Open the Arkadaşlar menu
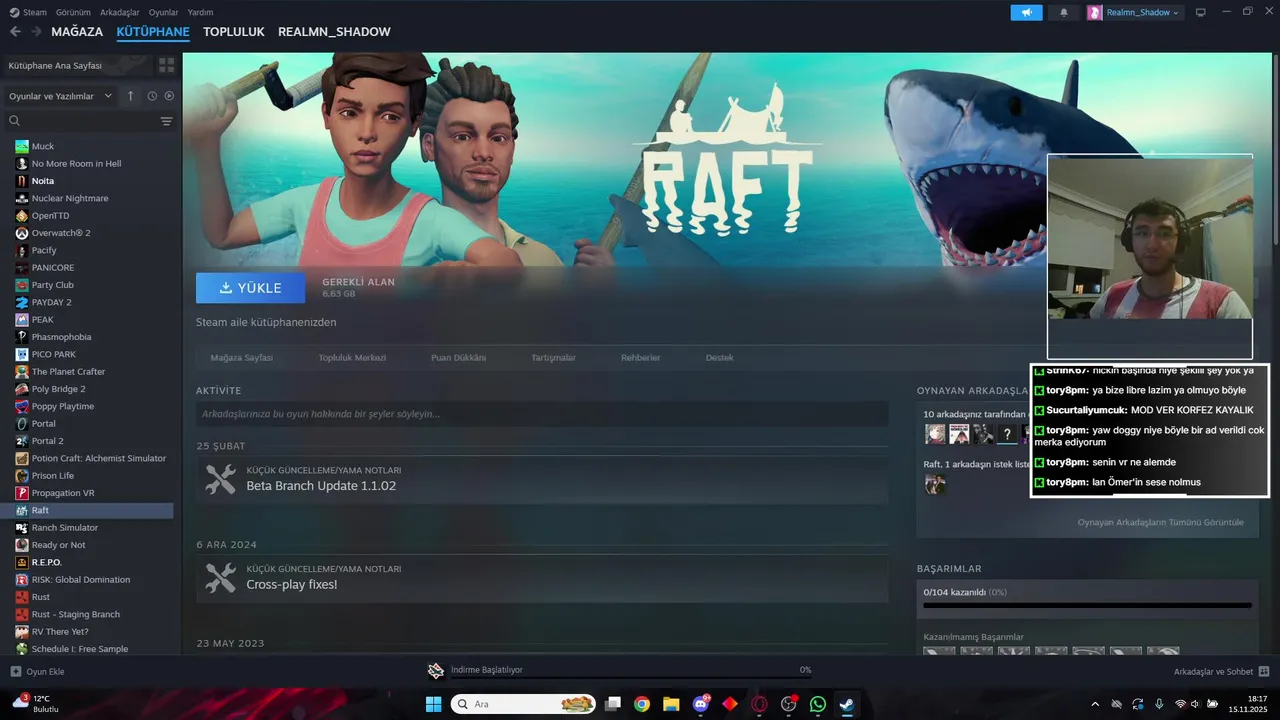This screenshot has width=1280, height=720. pyautogui.click(x=120, y=12)
